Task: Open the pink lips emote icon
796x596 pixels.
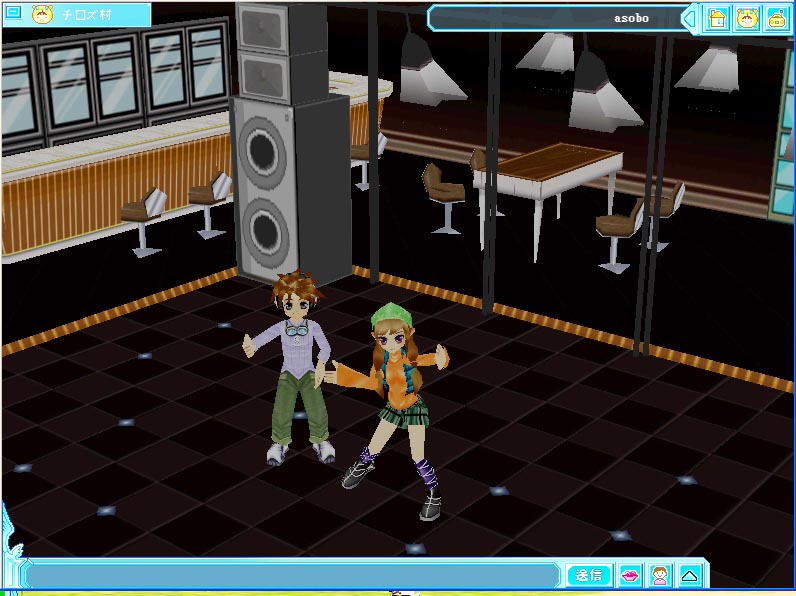Action: click(631, 575)
